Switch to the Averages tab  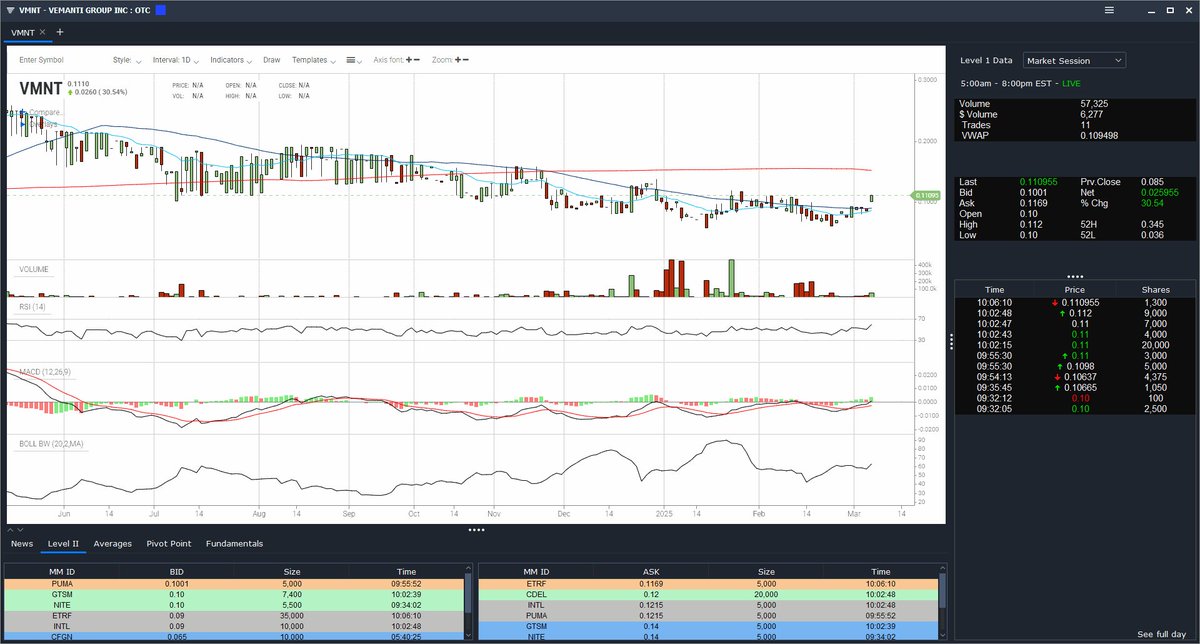coord(113,543)
